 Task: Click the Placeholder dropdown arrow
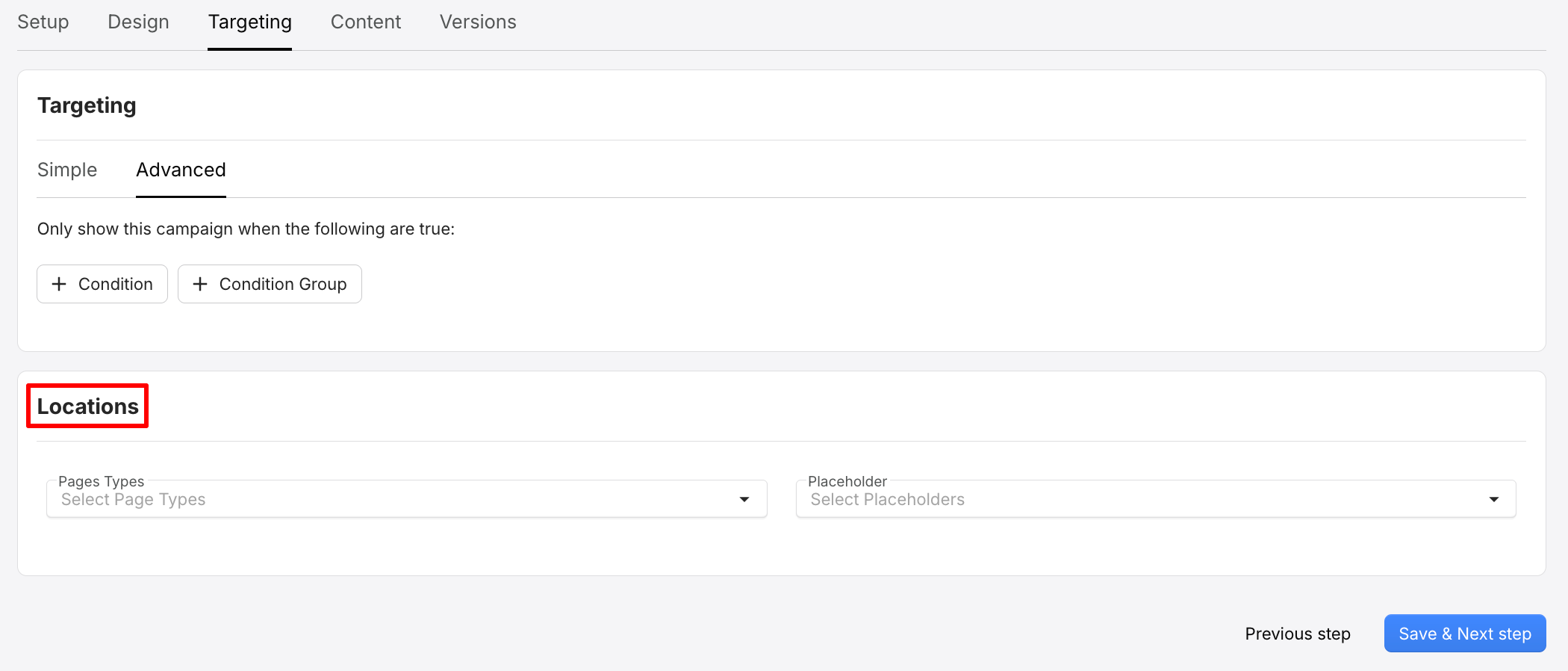[x=1494, y=498]
